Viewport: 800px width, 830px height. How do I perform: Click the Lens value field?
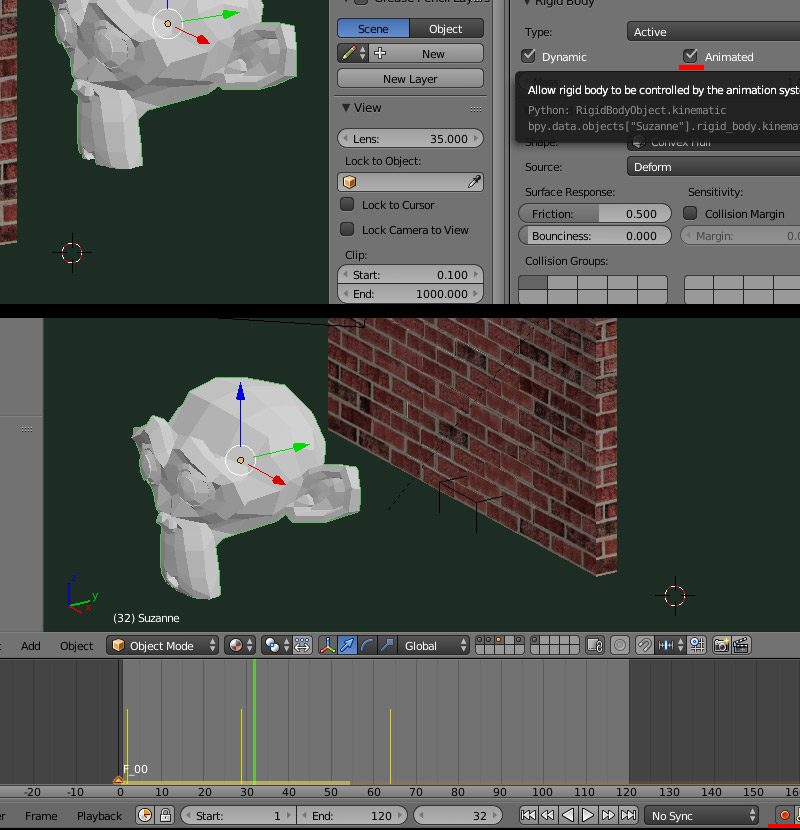pyautogui.click(x=410, y=139)
